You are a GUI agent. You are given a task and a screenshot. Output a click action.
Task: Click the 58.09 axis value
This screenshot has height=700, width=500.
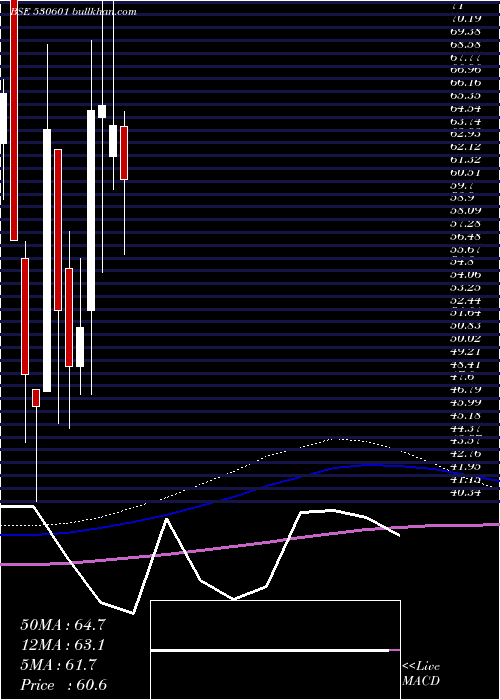coord(465,211)
